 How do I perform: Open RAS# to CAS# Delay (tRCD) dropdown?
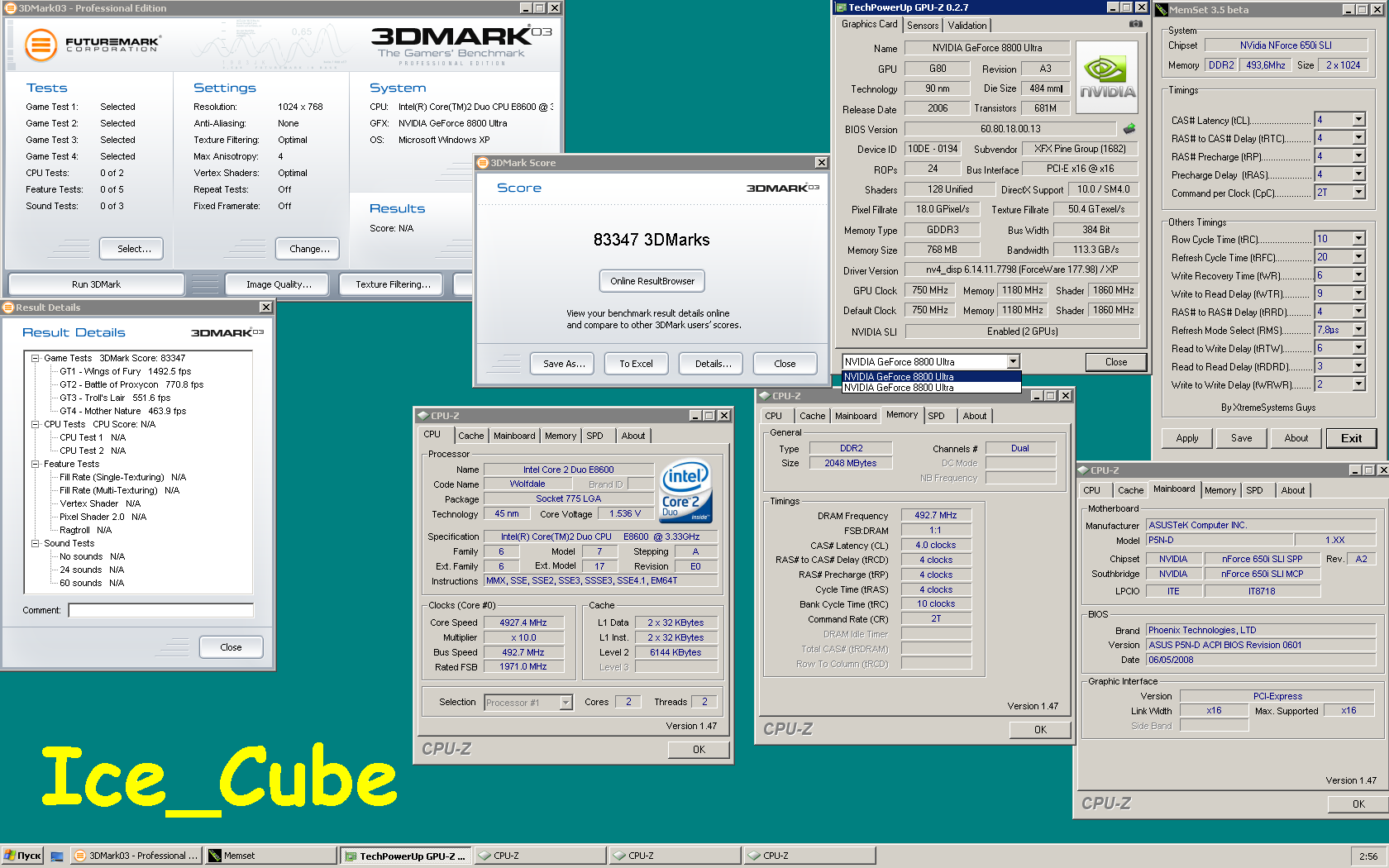[x=1358, y=138]
